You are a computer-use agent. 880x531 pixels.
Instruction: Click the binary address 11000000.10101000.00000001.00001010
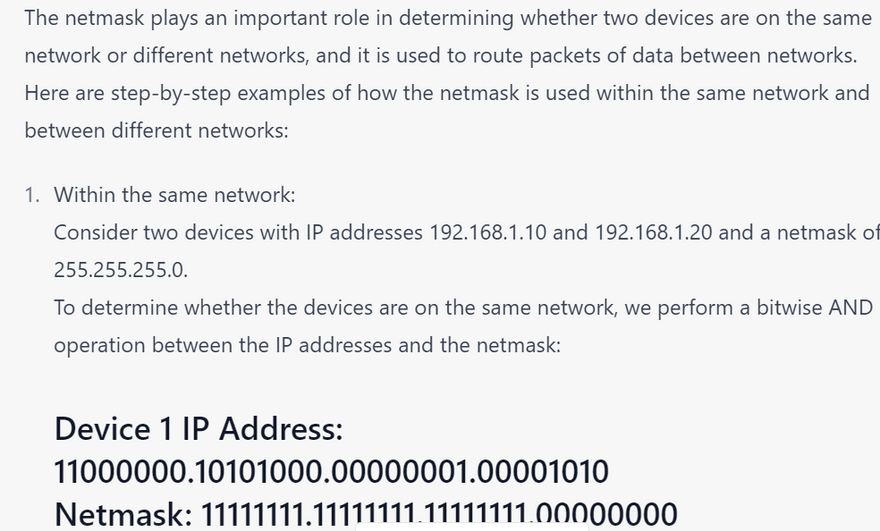[x=331, y=471]
